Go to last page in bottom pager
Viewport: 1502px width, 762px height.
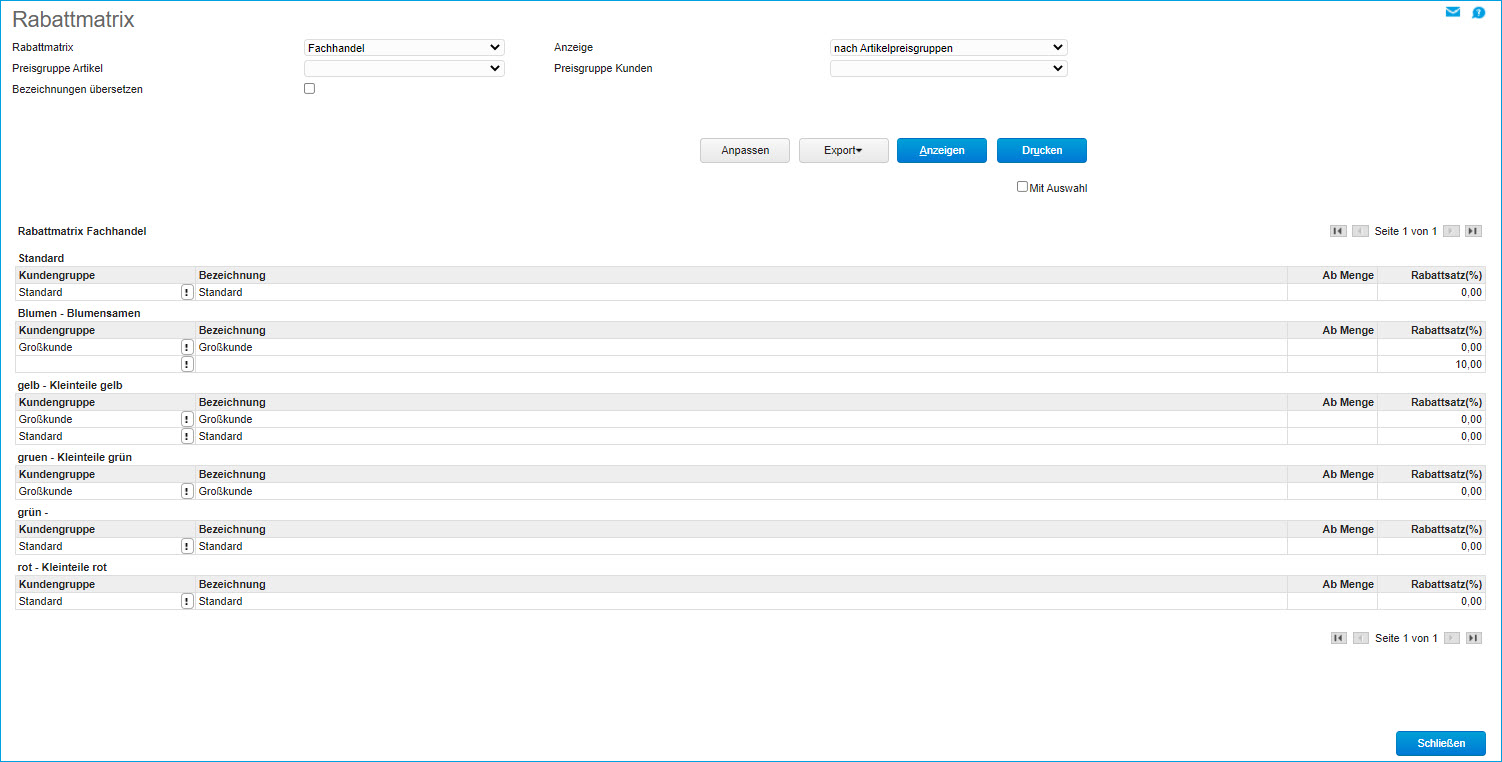(x=1473, y=638)
